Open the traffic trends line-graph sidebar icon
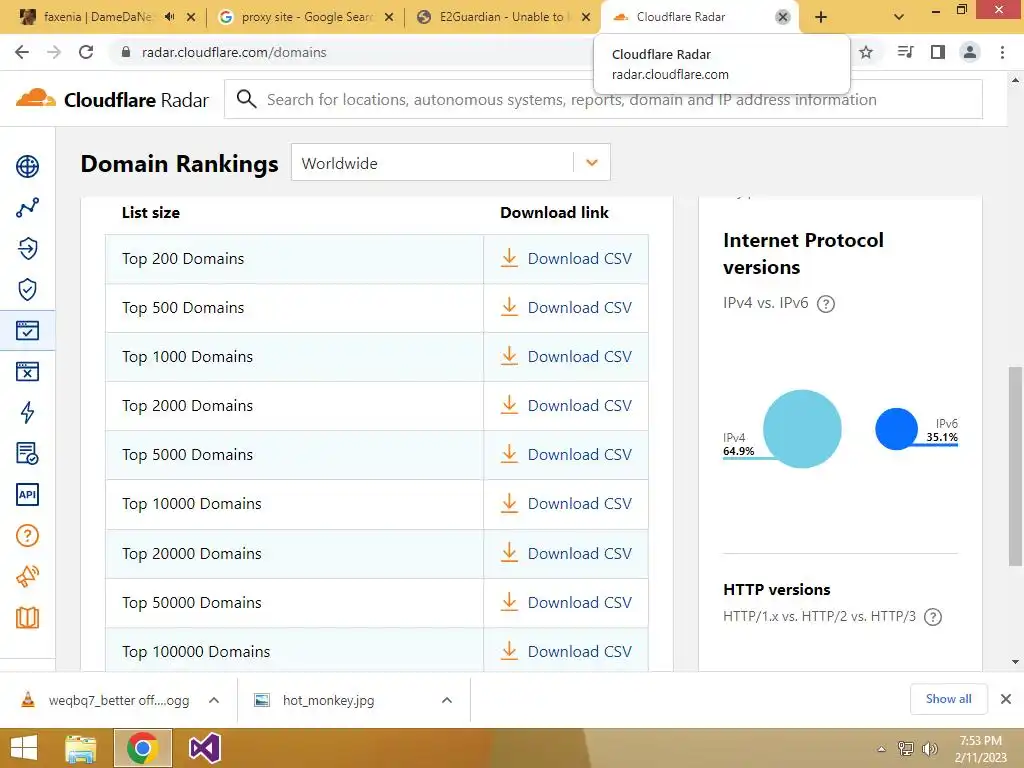Image resolution: width=1024 pixels, height=768 pixels. pos(27,208)
